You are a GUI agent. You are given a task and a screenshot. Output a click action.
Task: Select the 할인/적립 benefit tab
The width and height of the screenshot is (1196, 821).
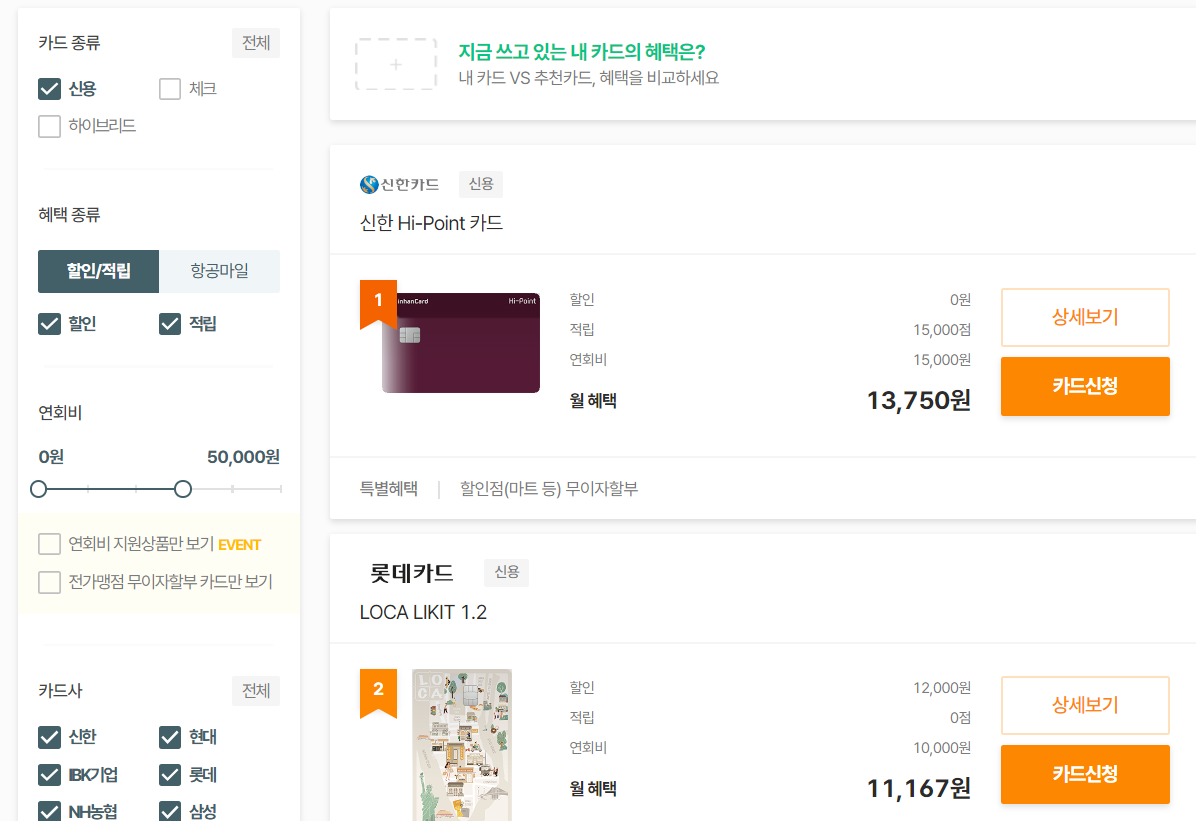pos(98,271)
